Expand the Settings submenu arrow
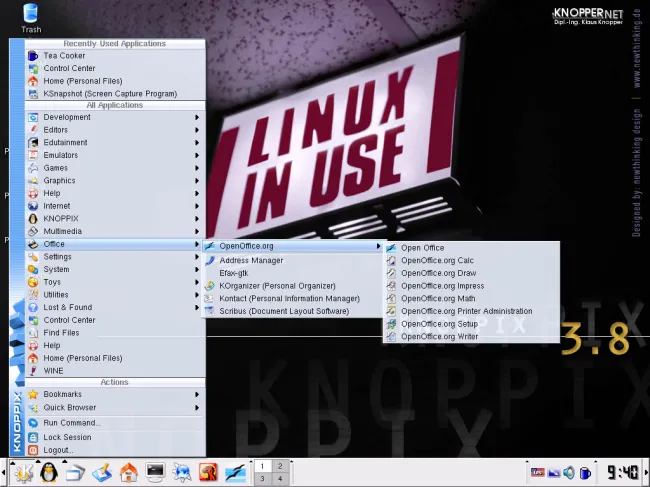 pyautogui.click(x=197, y=257)
